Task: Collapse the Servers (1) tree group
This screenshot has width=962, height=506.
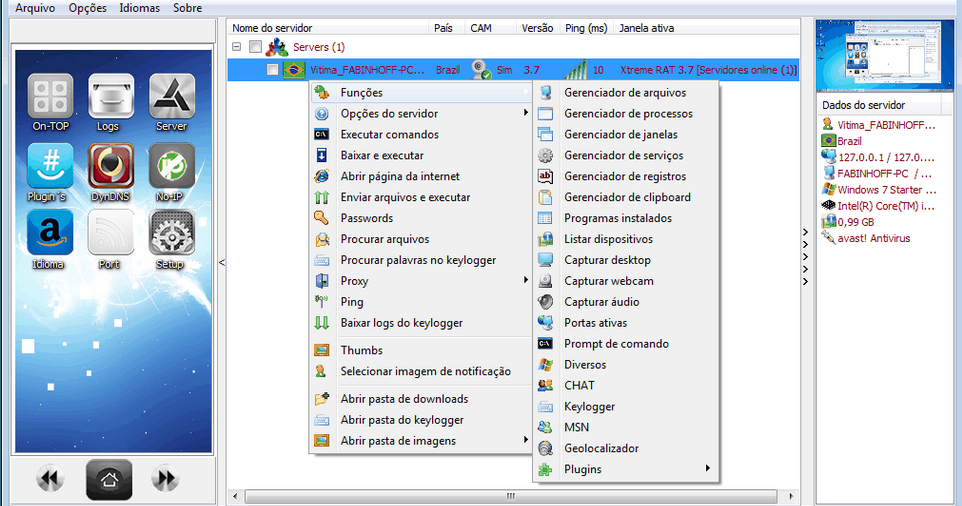Action: click(x=237, y=47)
